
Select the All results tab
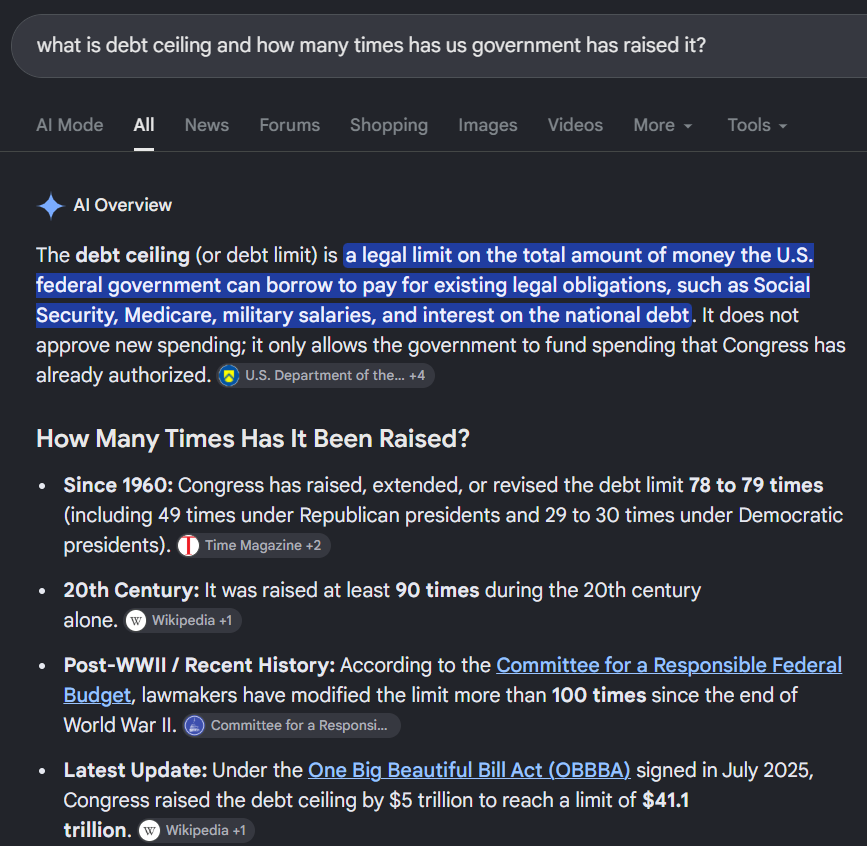coord(144,126)
